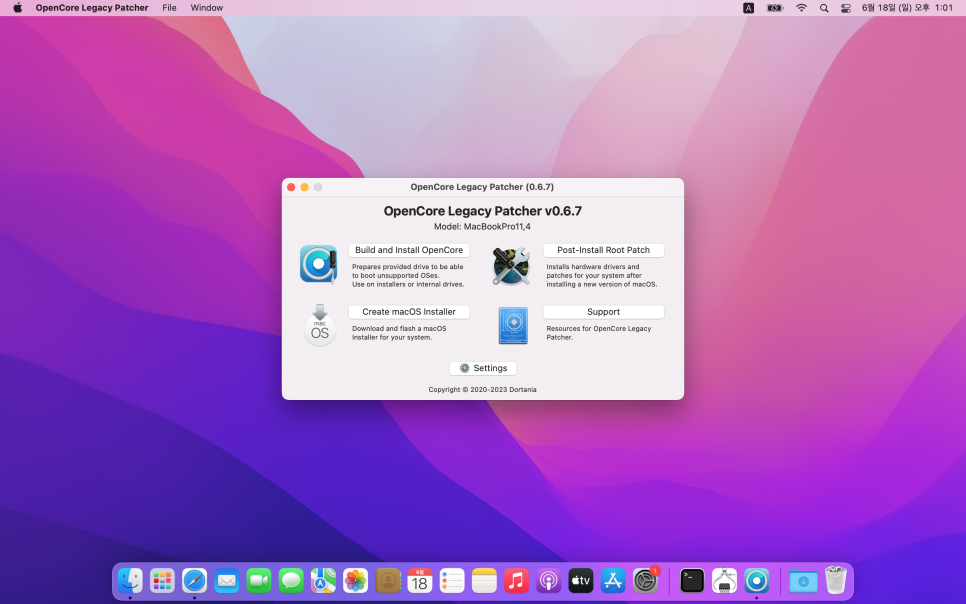Click the Build and Install OpenCore drive icon
Image resolution: width=966 pixels, height=604 pixels.
coord(319,264)
